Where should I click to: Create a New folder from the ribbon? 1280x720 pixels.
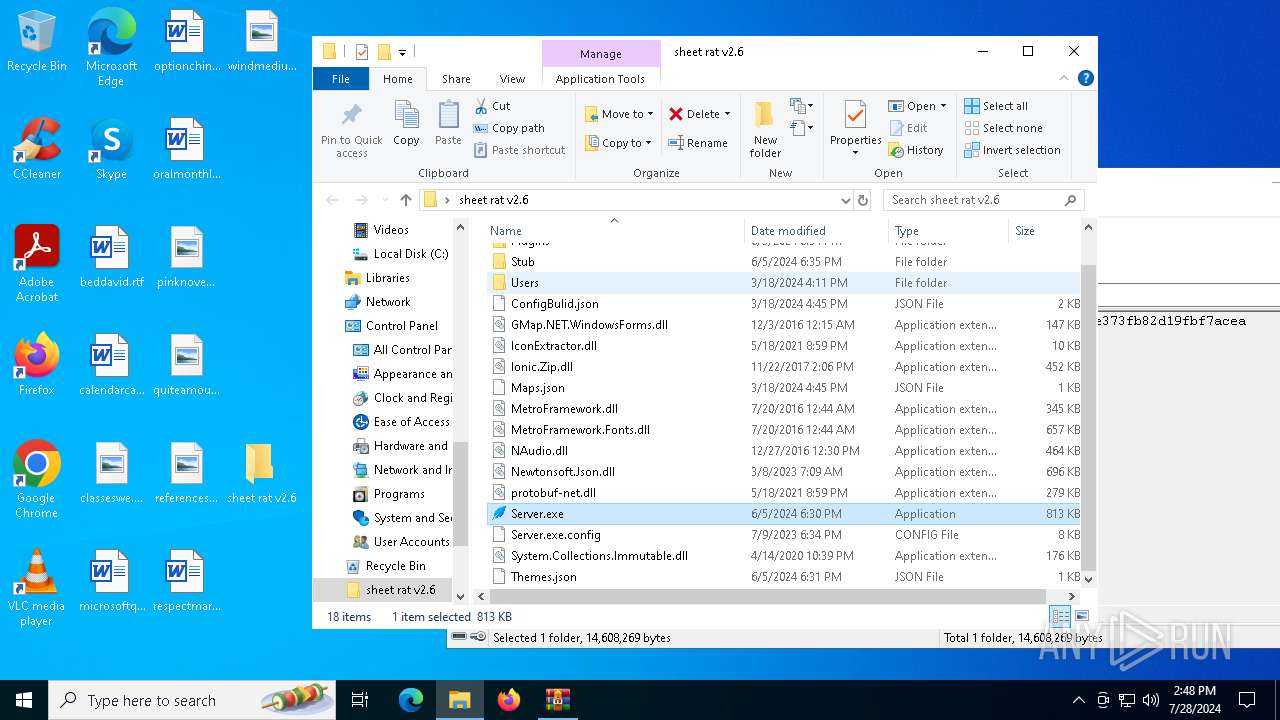[765, 128]
